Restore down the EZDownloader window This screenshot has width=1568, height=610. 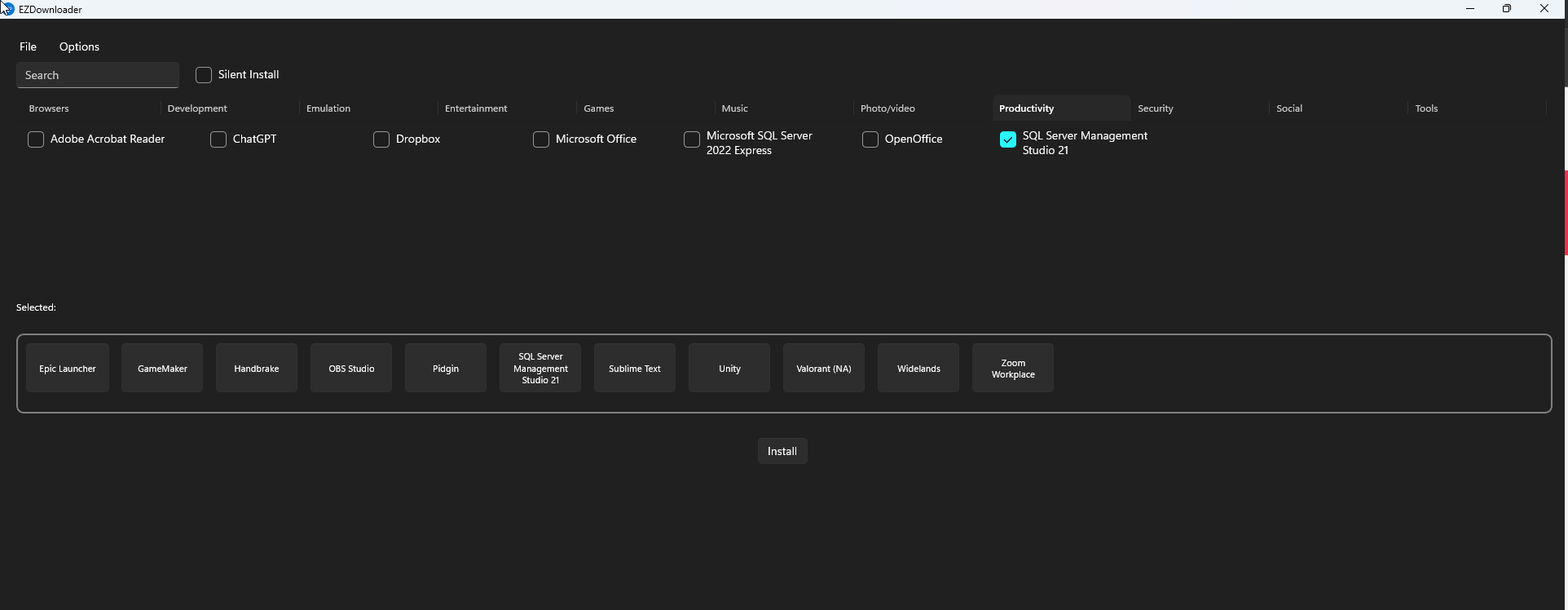tap(1507, 9)
